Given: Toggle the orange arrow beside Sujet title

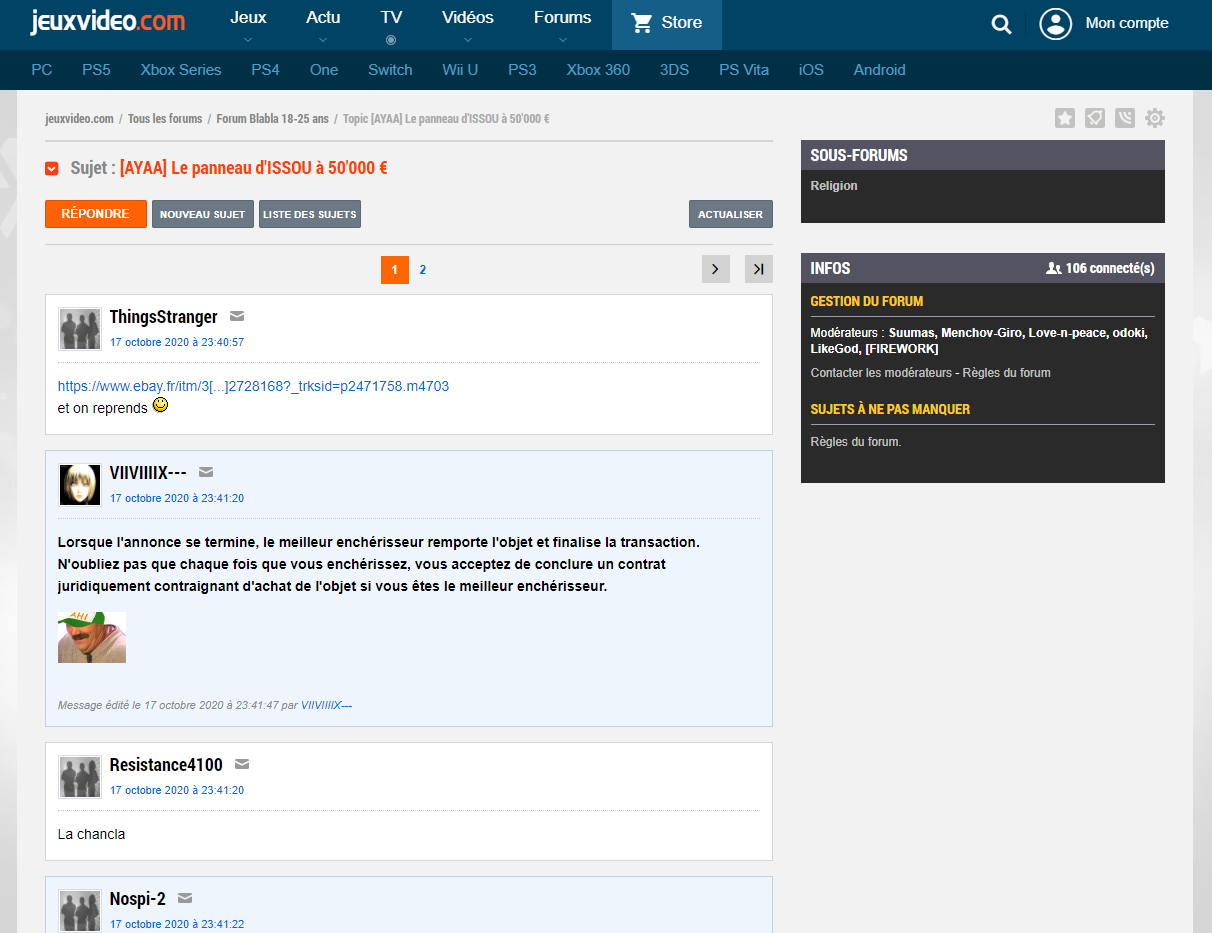Looking at the screenshot, I should tap(52, 169).
